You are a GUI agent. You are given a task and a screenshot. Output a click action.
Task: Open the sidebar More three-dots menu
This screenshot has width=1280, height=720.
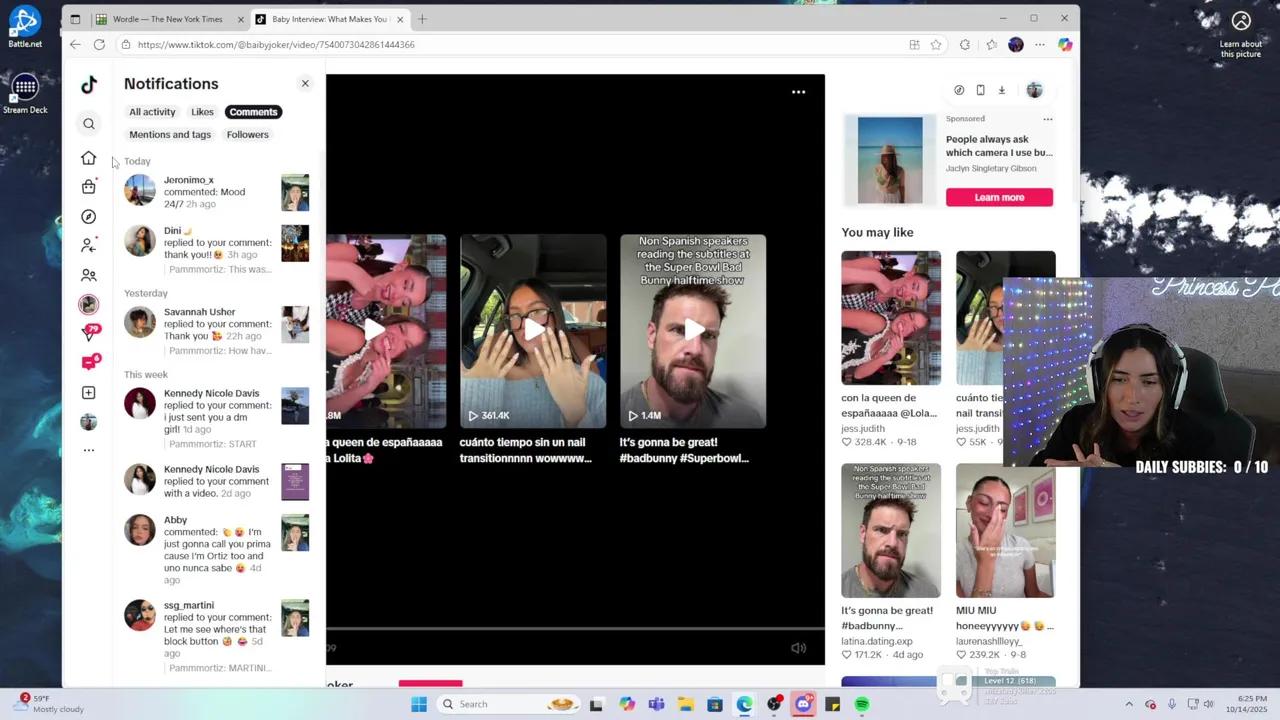pyautogui.click(x=89, y=451)
